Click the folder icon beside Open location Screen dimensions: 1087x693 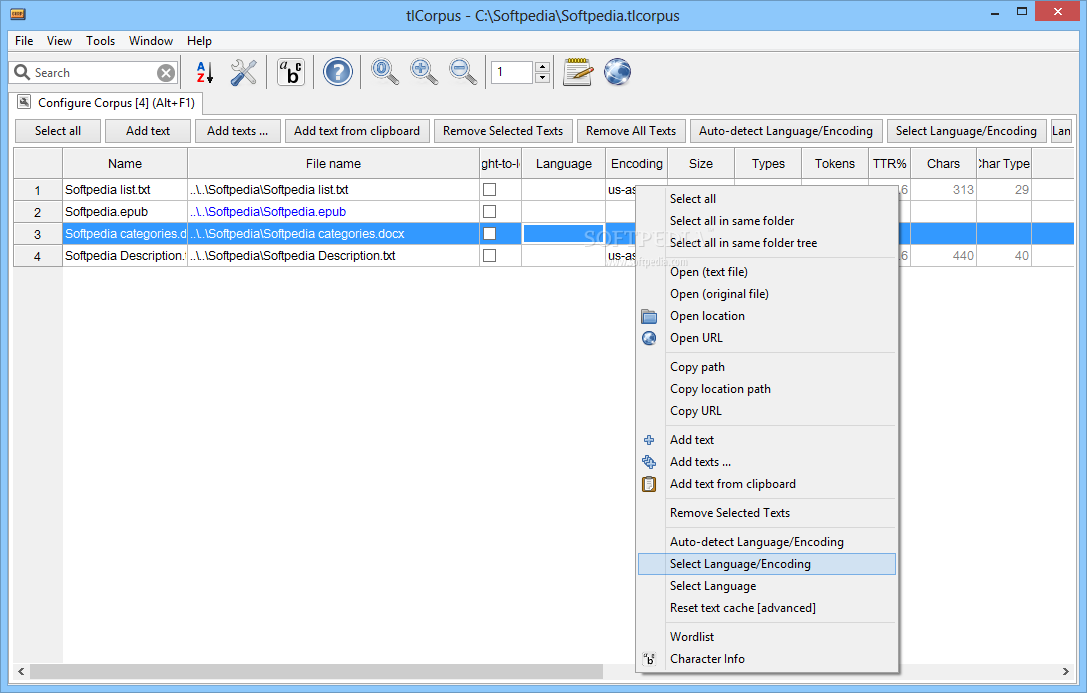coord(649,317)
